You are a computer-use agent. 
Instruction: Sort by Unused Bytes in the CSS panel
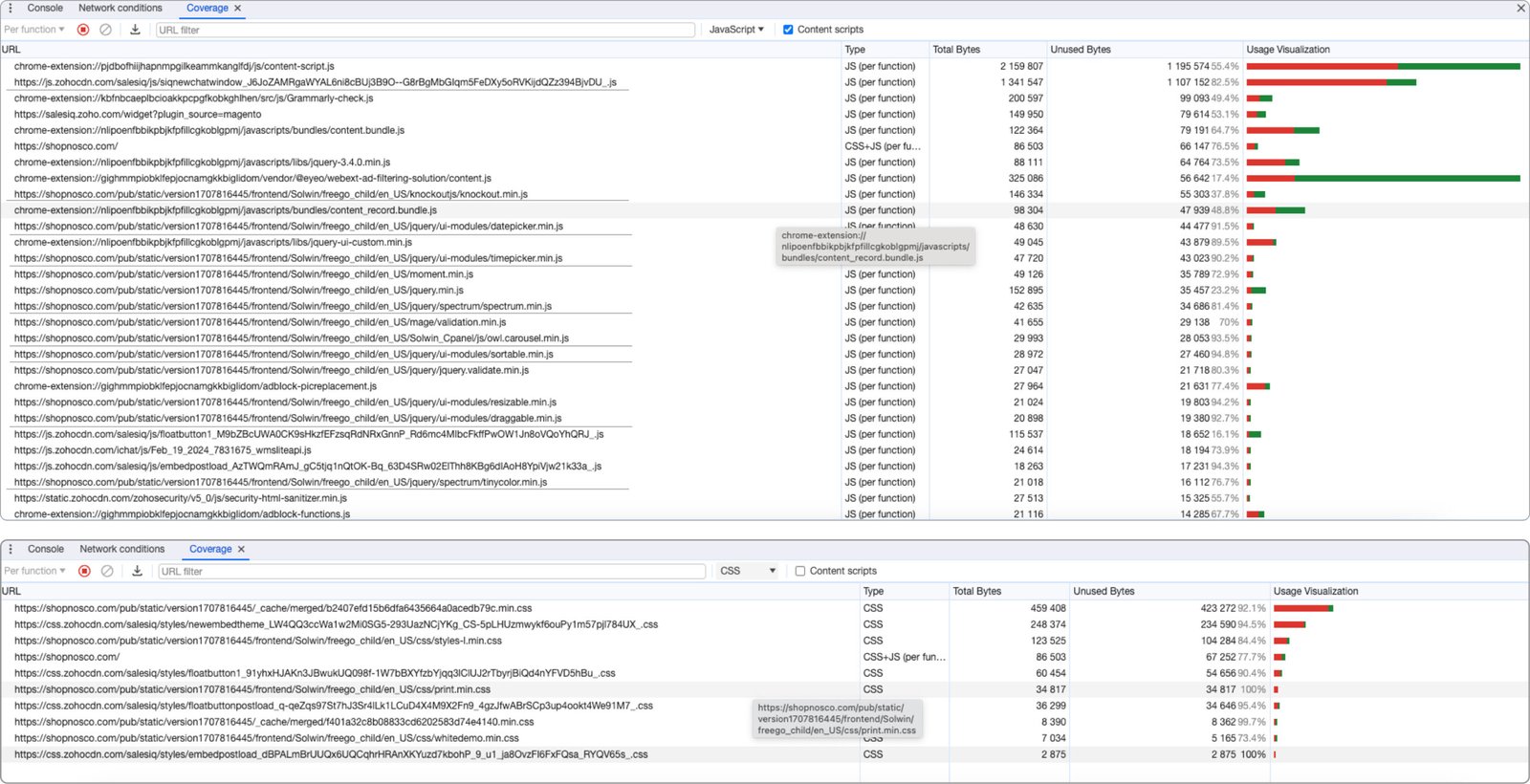pyautogui.click(x=1169, y=591)
